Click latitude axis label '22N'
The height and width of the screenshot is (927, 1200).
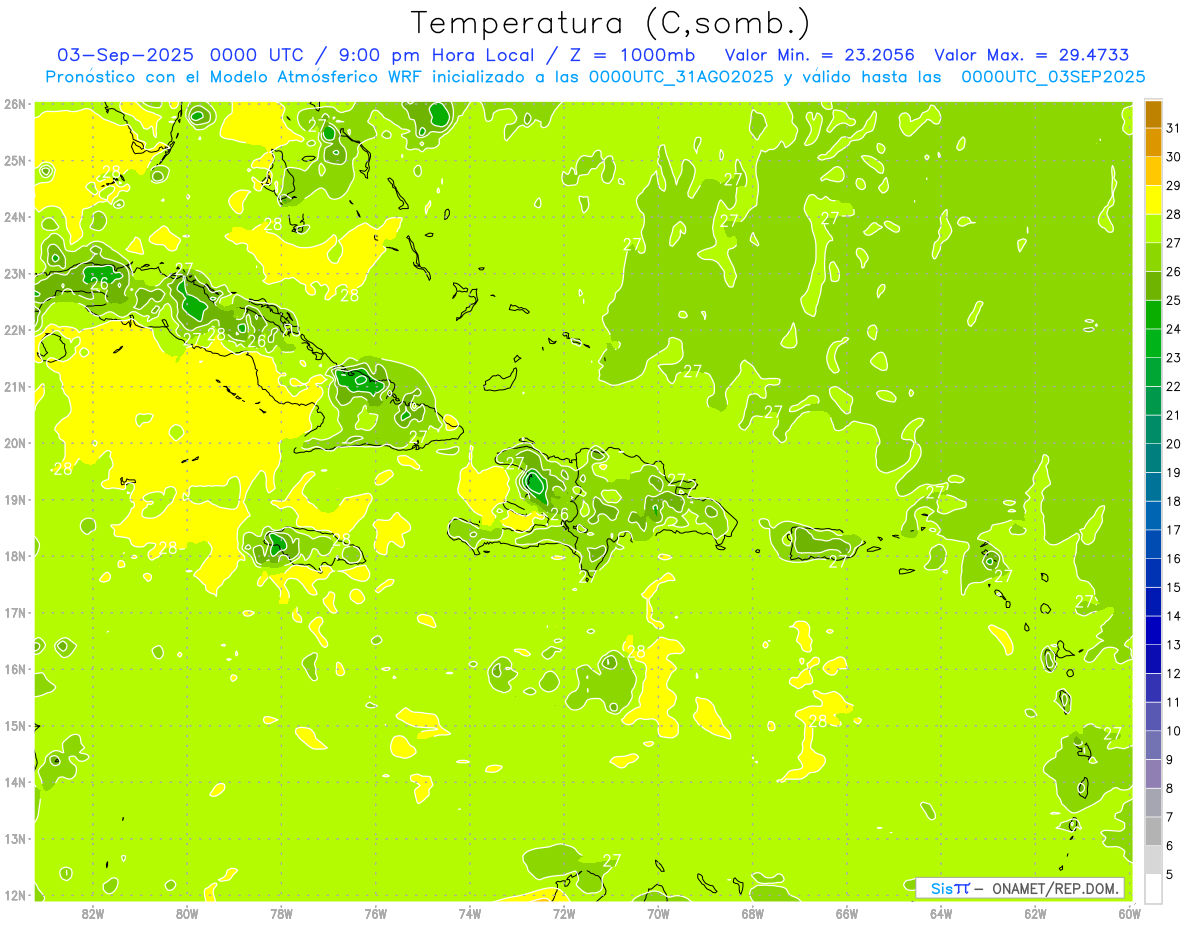[15, 330]
